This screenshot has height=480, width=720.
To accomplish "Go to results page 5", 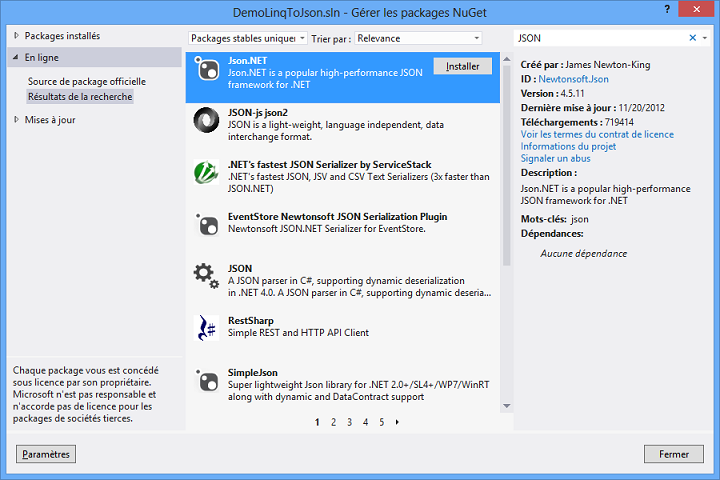I will tap(382, 422).
